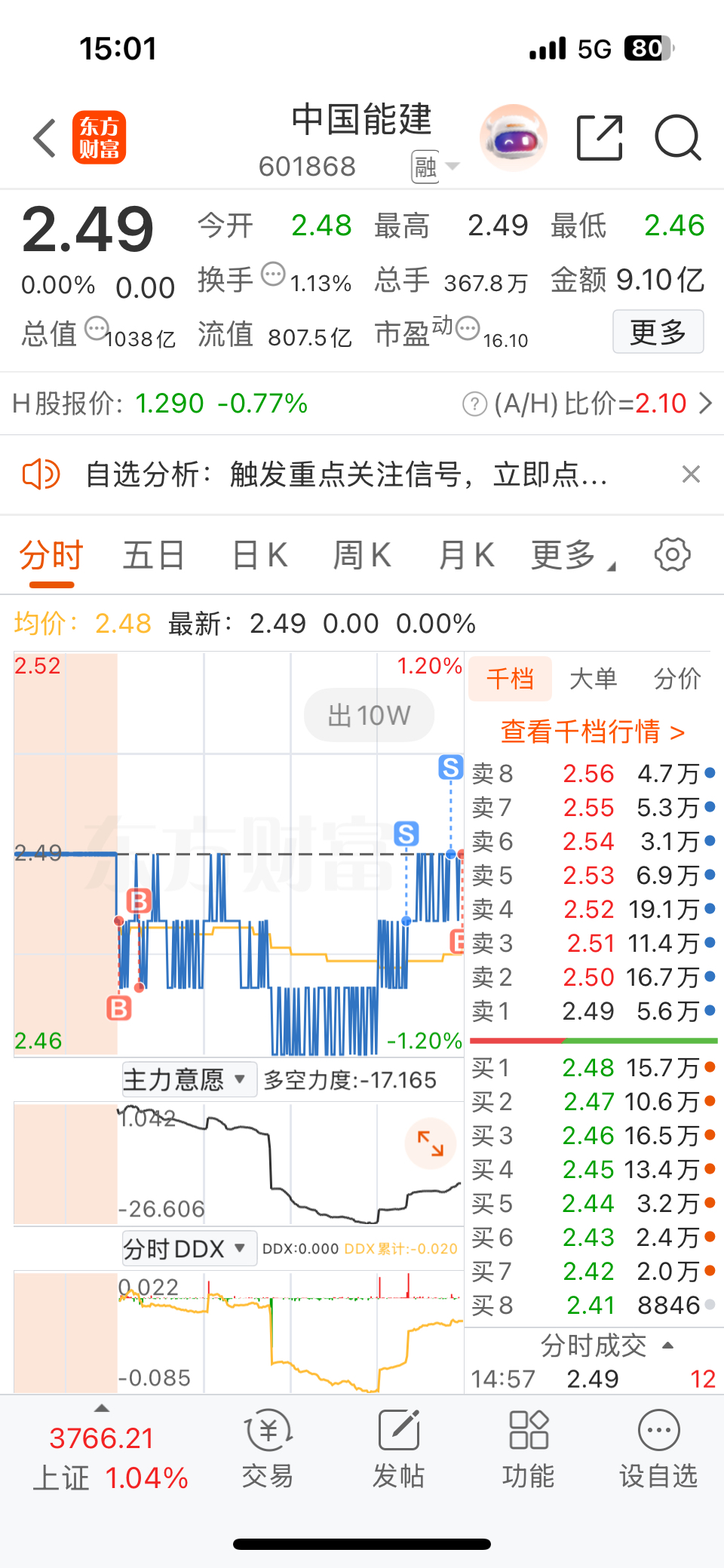Tap 卖4 price 2.52 row

[594, 910]
